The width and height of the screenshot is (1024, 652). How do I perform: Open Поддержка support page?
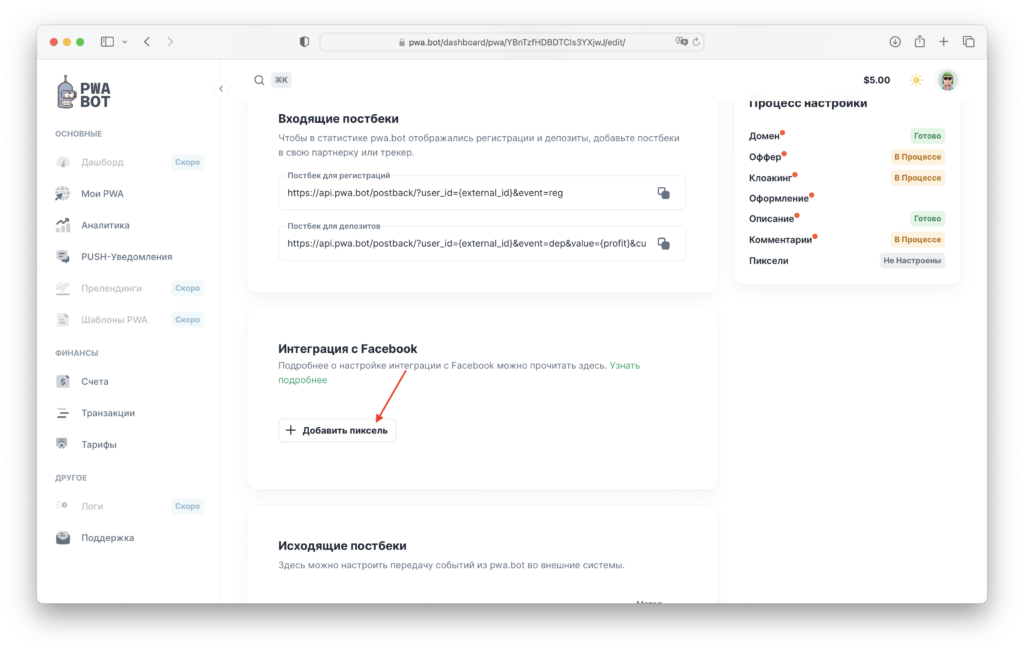[x=107, y=538]
